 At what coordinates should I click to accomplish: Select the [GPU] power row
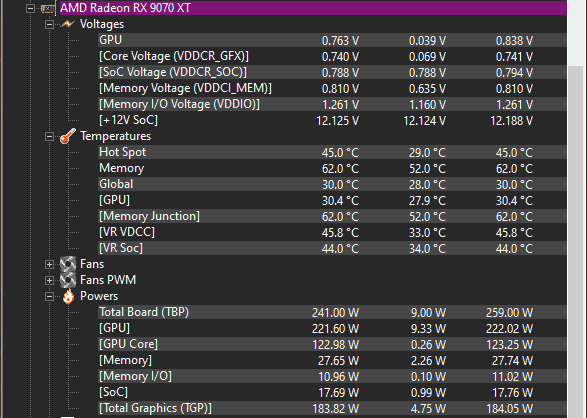[332, 328]
